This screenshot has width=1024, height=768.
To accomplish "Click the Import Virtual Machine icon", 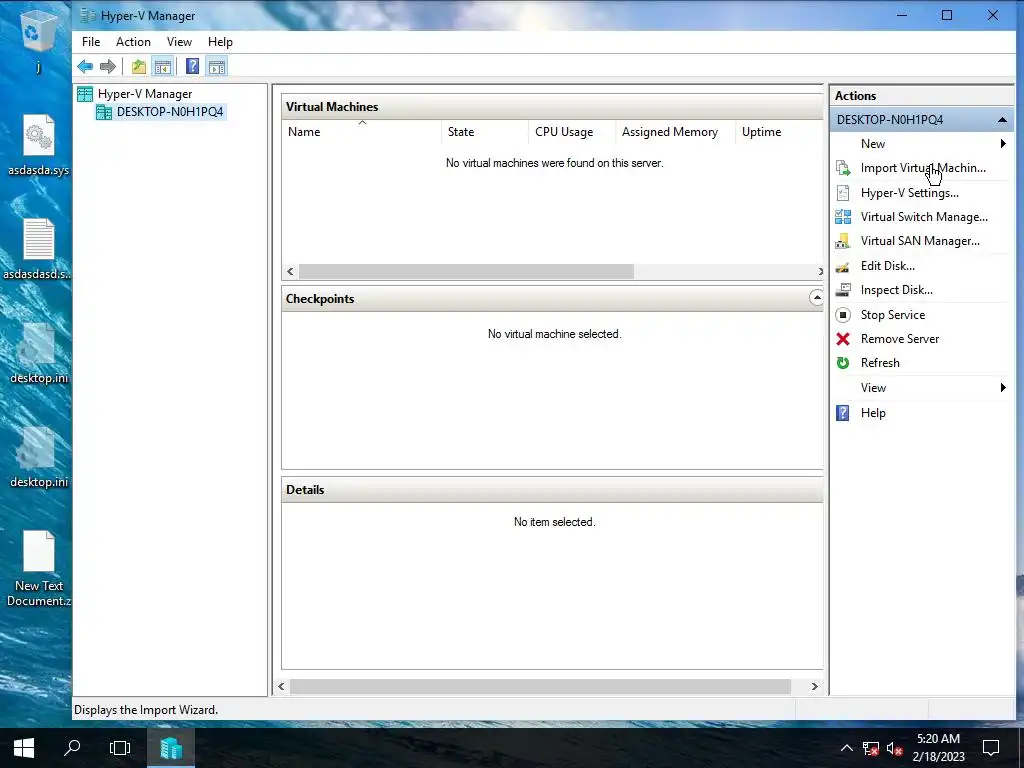I will coord(843,168).
